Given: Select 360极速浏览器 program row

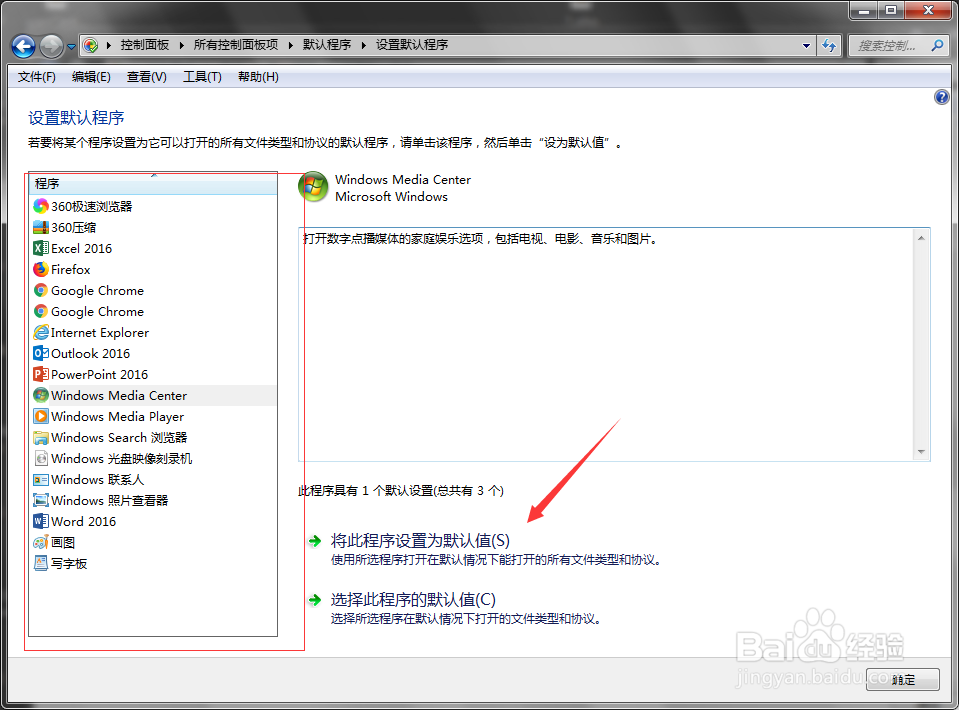Looking at the screenshot, I should tap(153, 206).
